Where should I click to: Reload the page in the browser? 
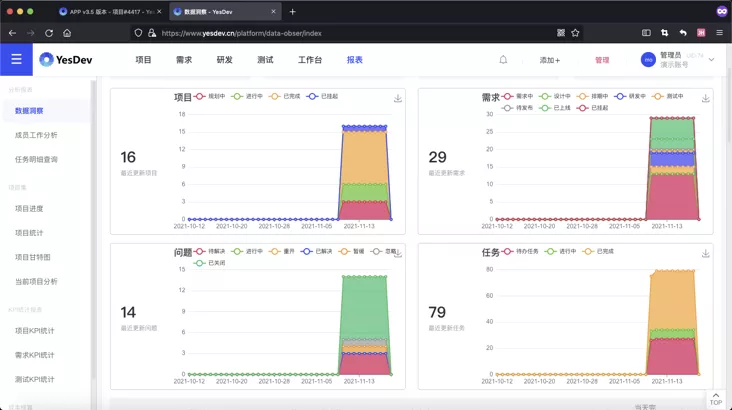[49, 33]
